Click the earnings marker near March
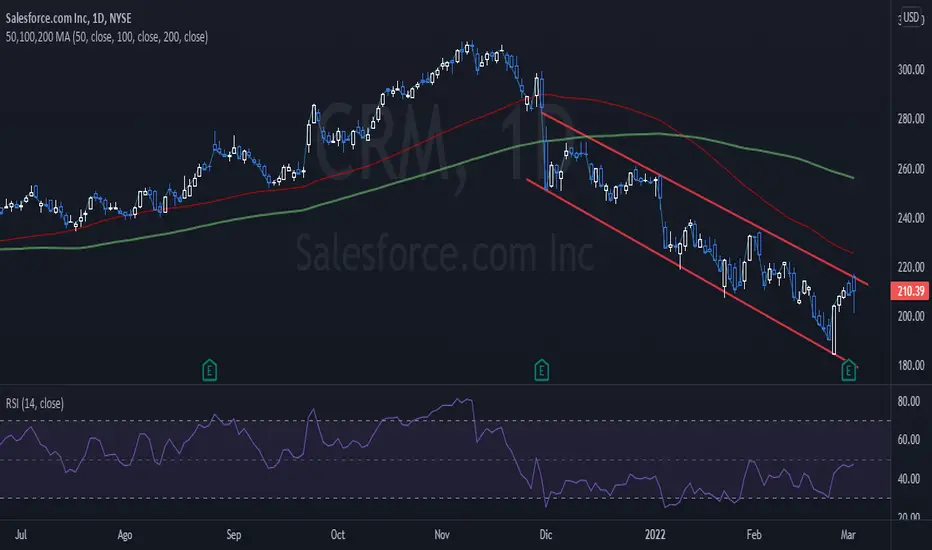Screen dimensions: 932x550 click(x=848, y=370)
